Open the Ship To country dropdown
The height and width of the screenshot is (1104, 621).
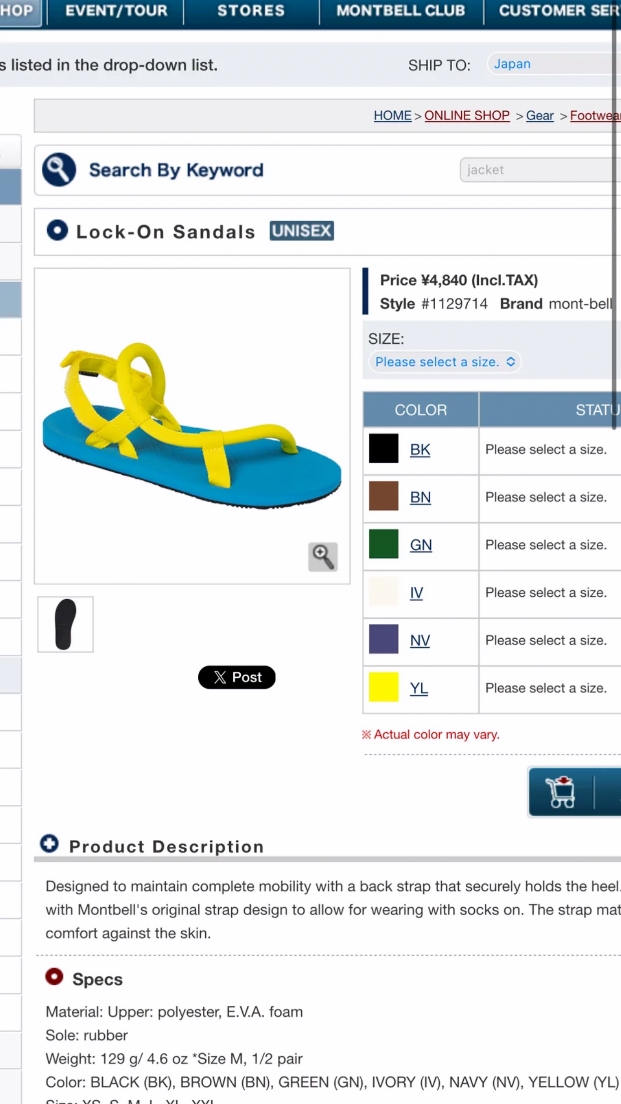(553, 64)
